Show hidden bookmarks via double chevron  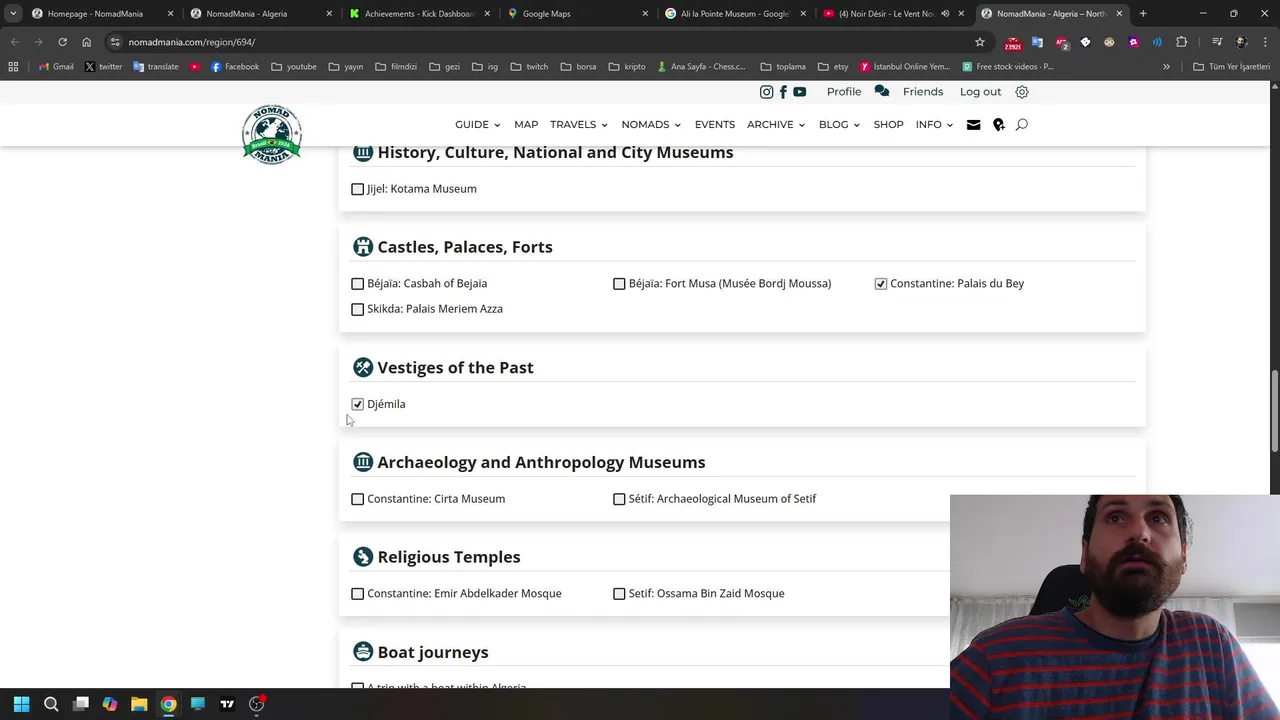(1166, 67)
